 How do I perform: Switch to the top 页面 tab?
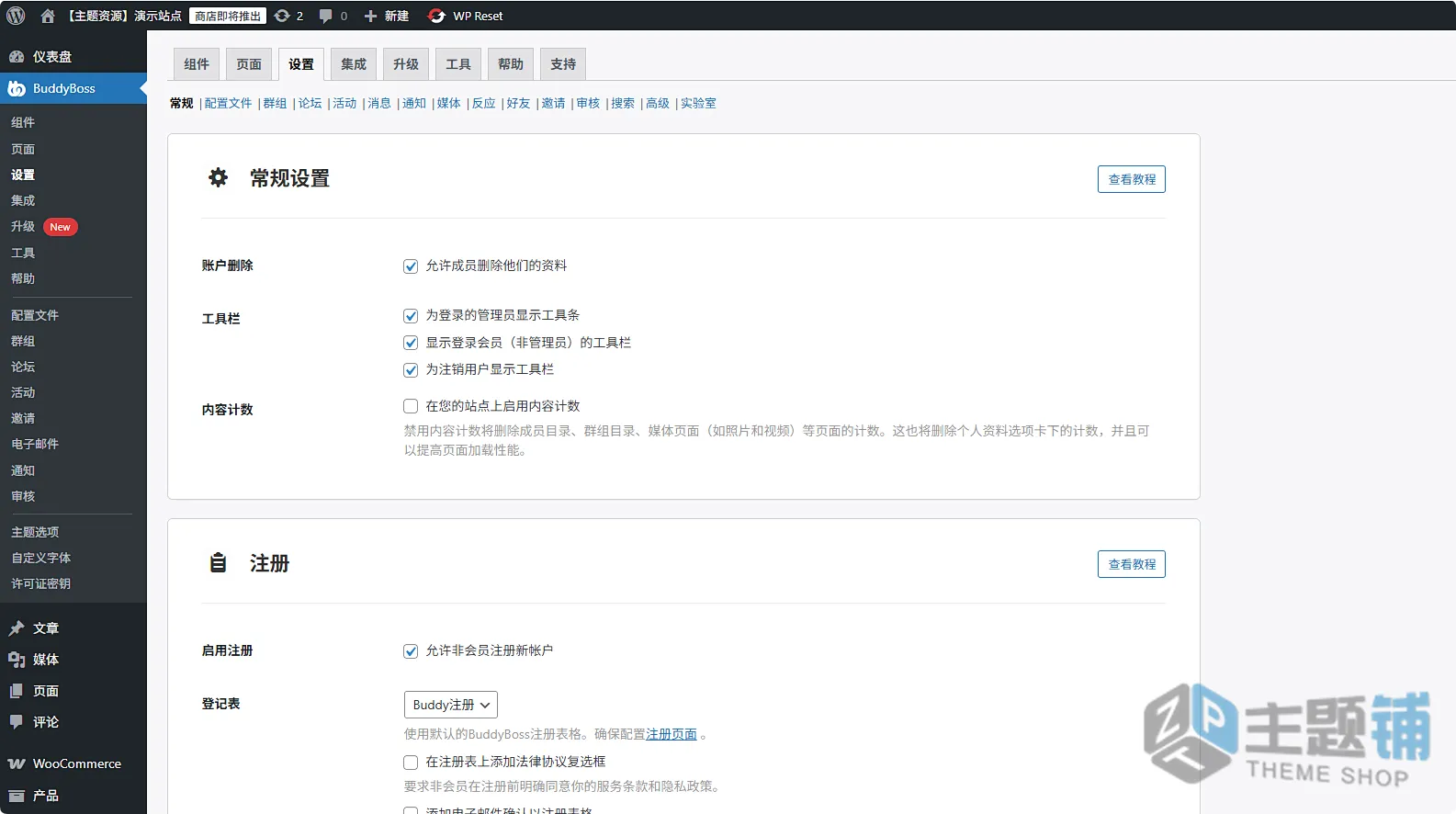[249, 64]
